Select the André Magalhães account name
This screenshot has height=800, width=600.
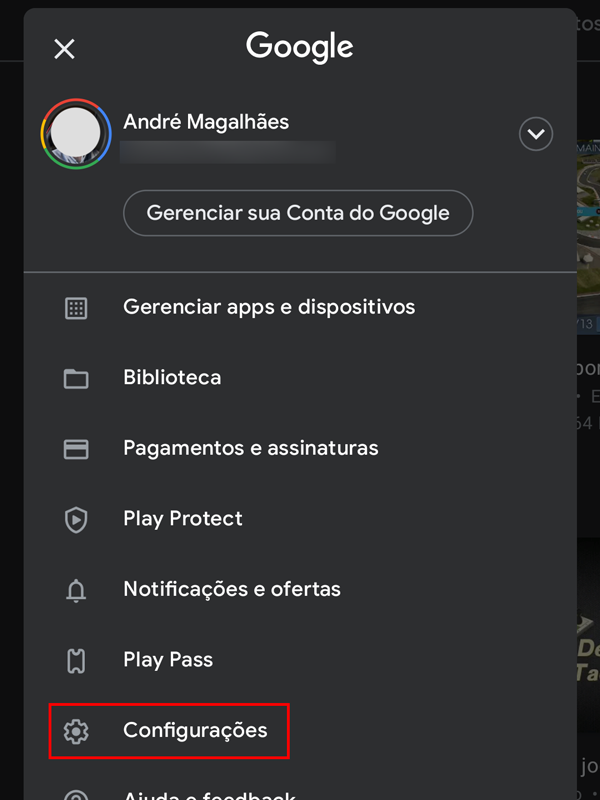206,122
